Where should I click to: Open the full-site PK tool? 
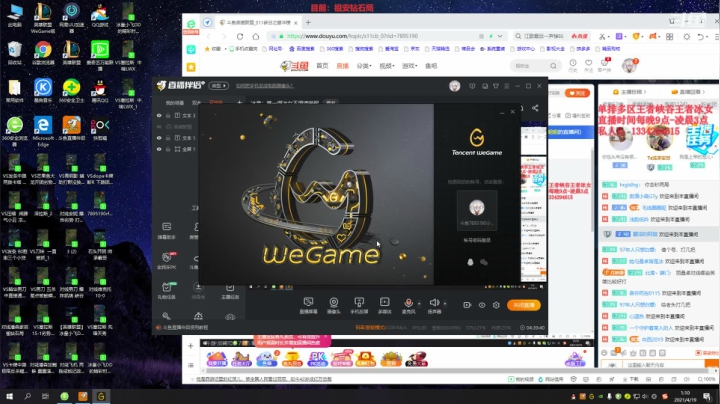tap(167, 260)
